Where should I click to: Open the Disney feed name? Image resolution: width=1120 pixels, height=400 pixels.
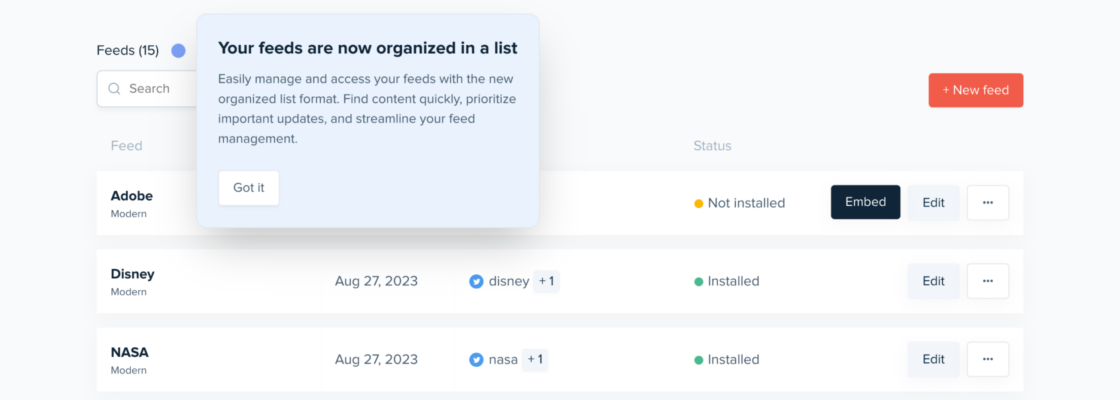pos(132,274)
